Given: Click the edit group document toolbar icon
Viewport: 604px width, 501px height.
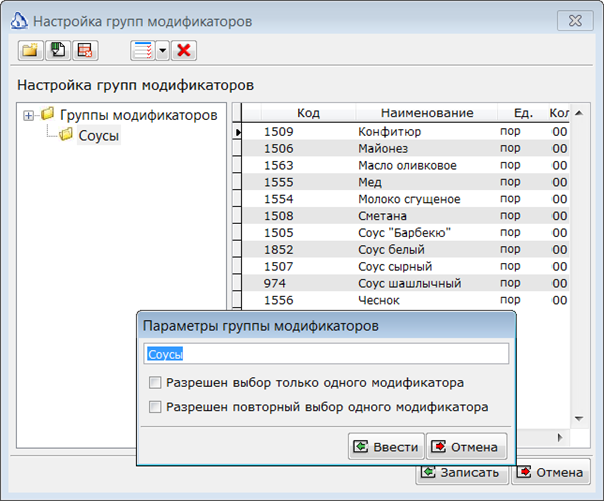Looking at the screenshot, I should 58,50.
